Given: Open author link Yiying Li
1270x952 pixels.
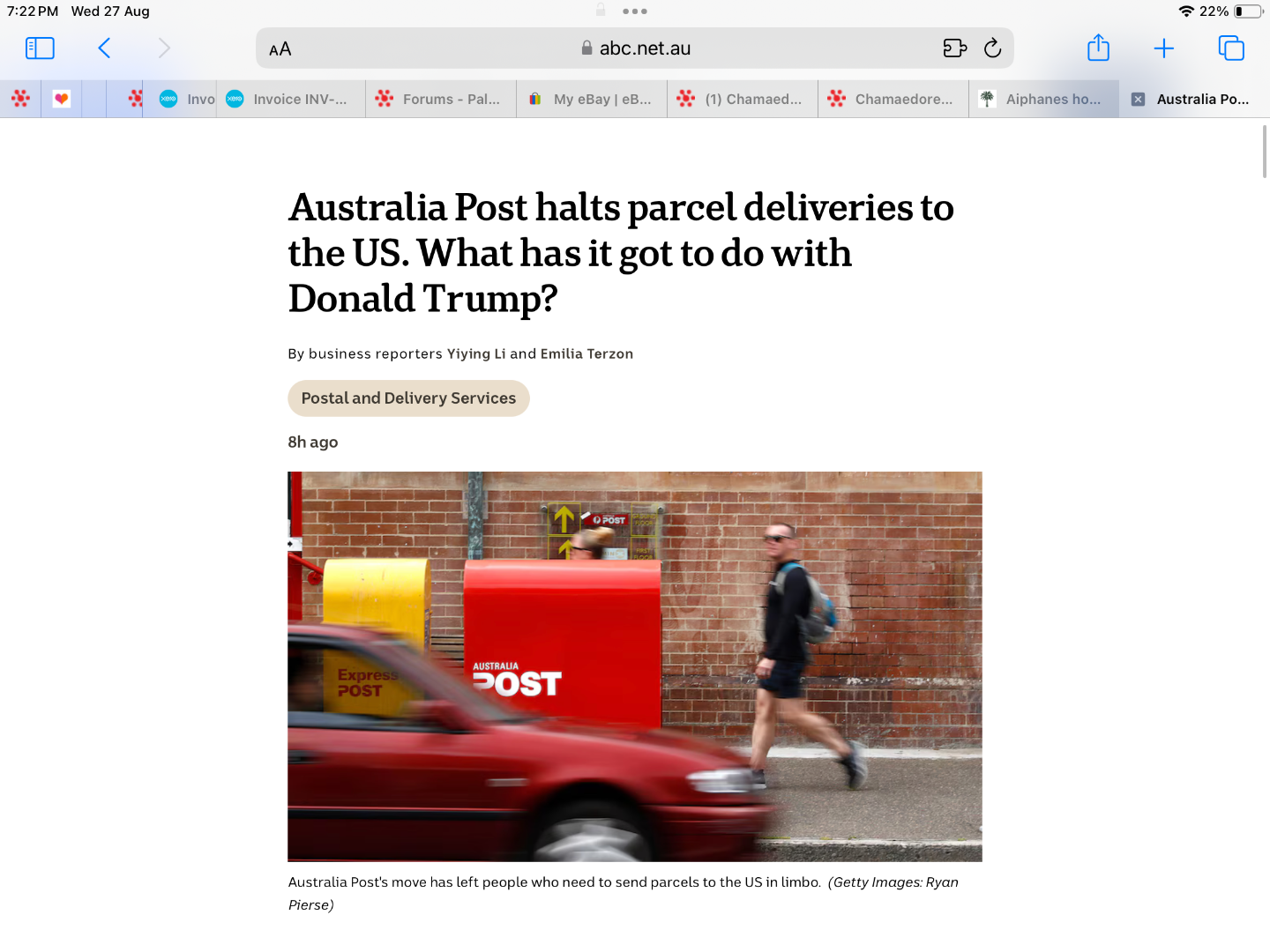Looking at the screenshot, I should click(x=476, y=353).
